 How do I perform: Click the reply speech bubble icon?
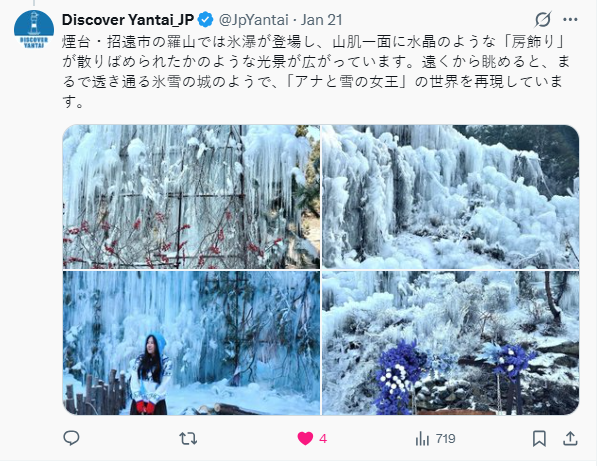[71, 438]
